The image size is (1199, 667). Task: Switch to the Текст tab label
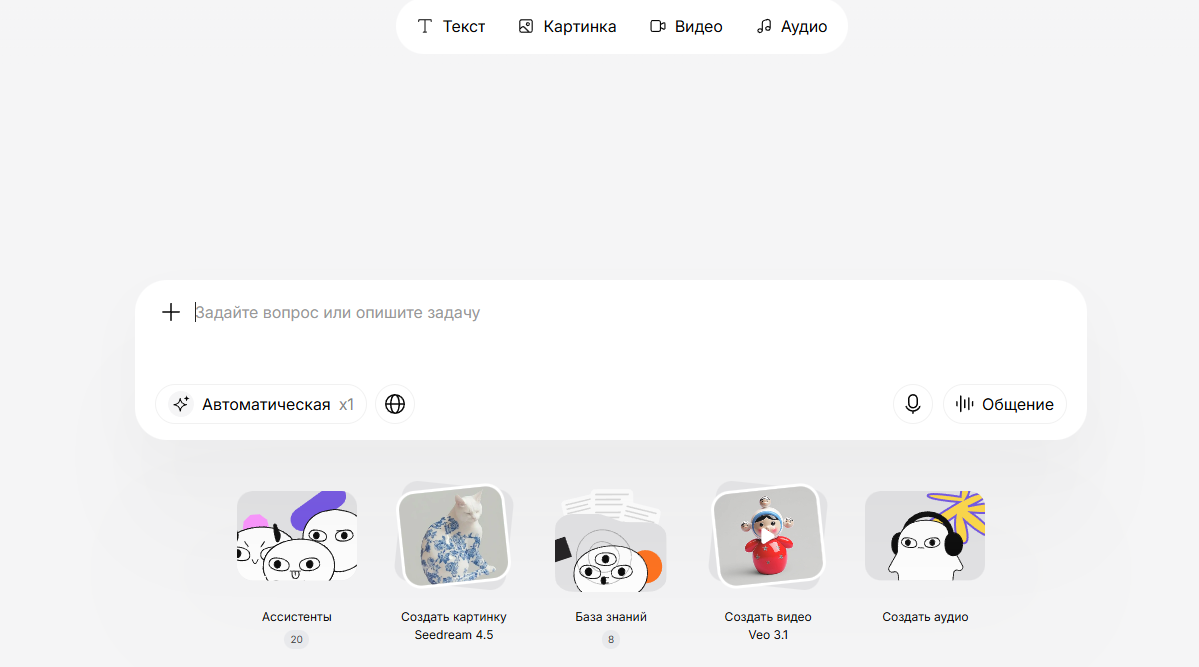464,27
